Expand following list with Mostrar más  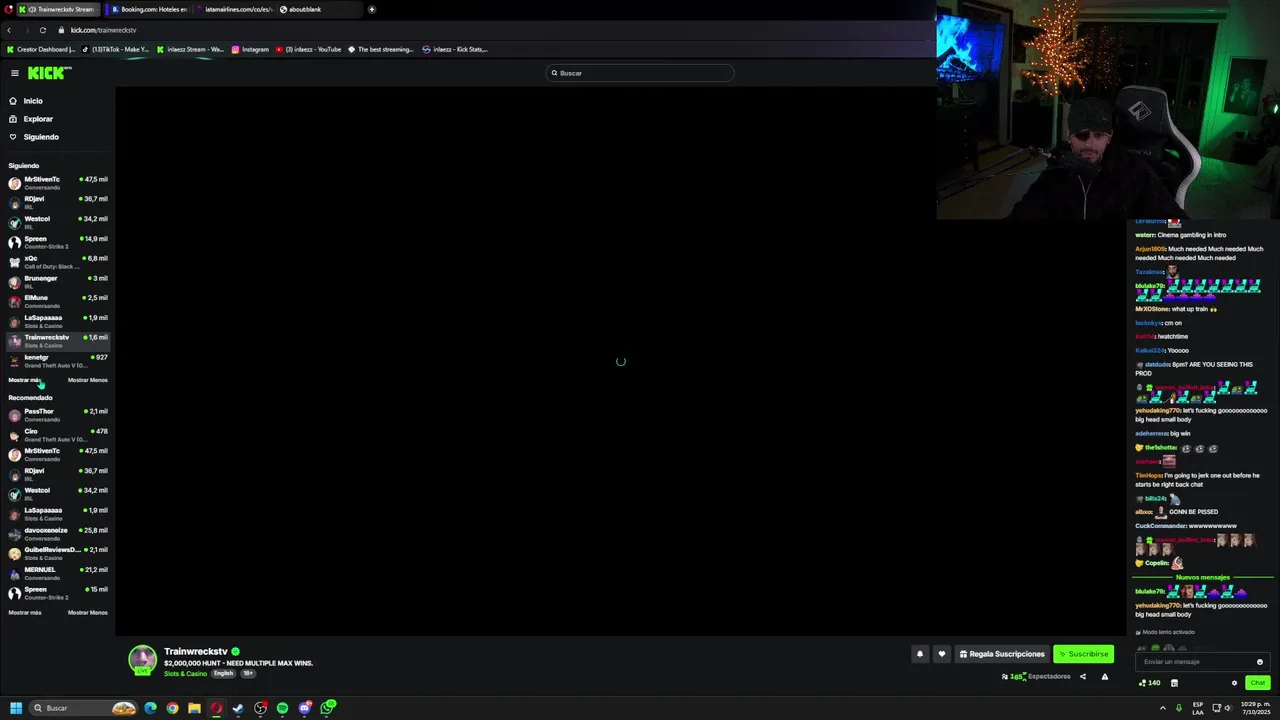[25, 380]
